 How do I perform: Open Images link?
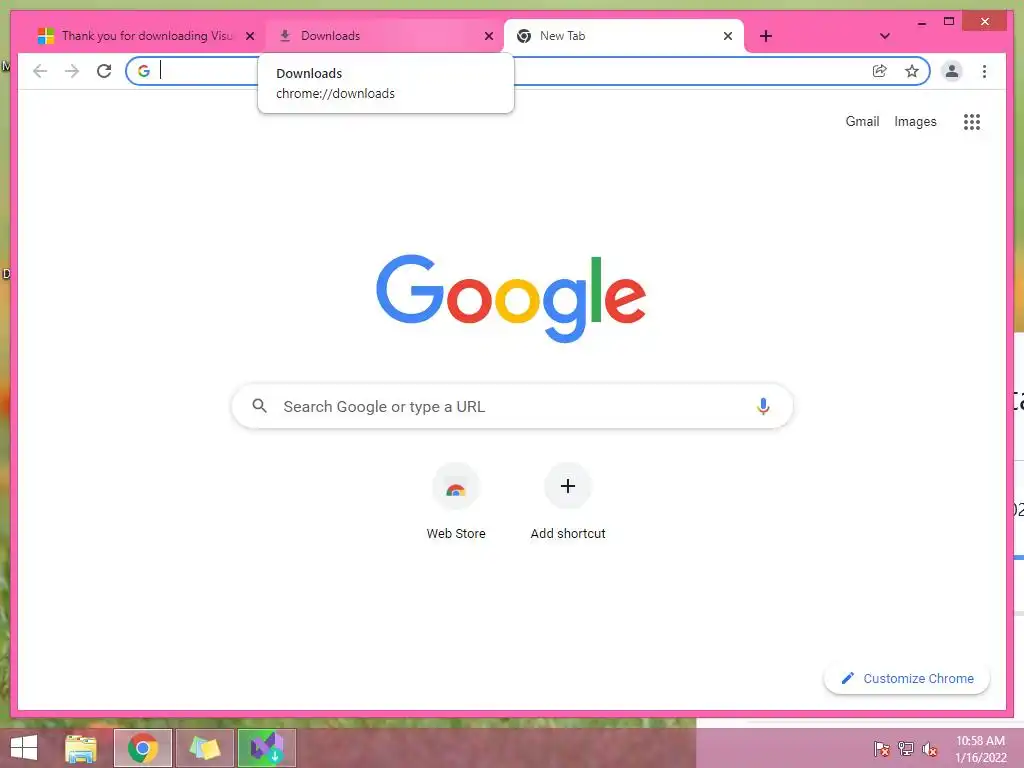[915, 121]
